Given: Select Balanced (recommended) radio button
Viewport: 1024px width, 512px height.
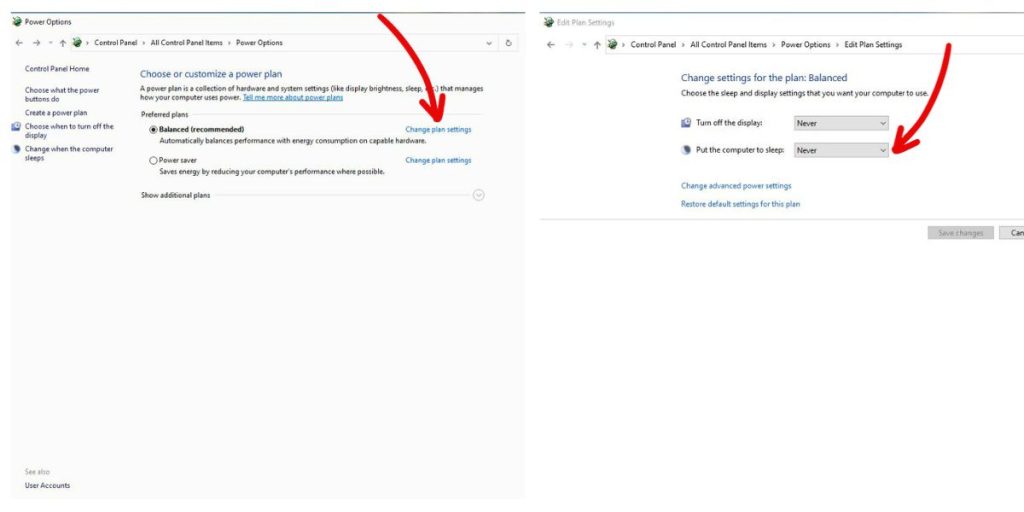Looking at the screenshot, I should pyautogui.click(x=153, y=129).
